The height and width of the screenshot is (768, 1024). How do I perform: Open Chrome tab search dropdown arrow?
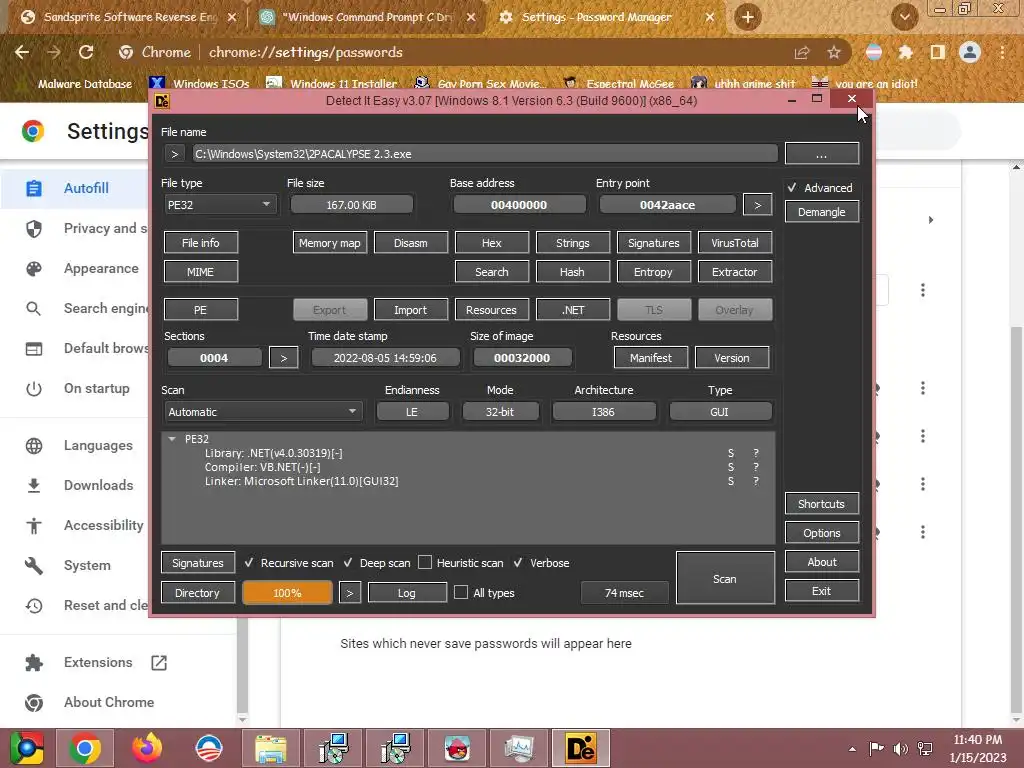pos(904,17)
